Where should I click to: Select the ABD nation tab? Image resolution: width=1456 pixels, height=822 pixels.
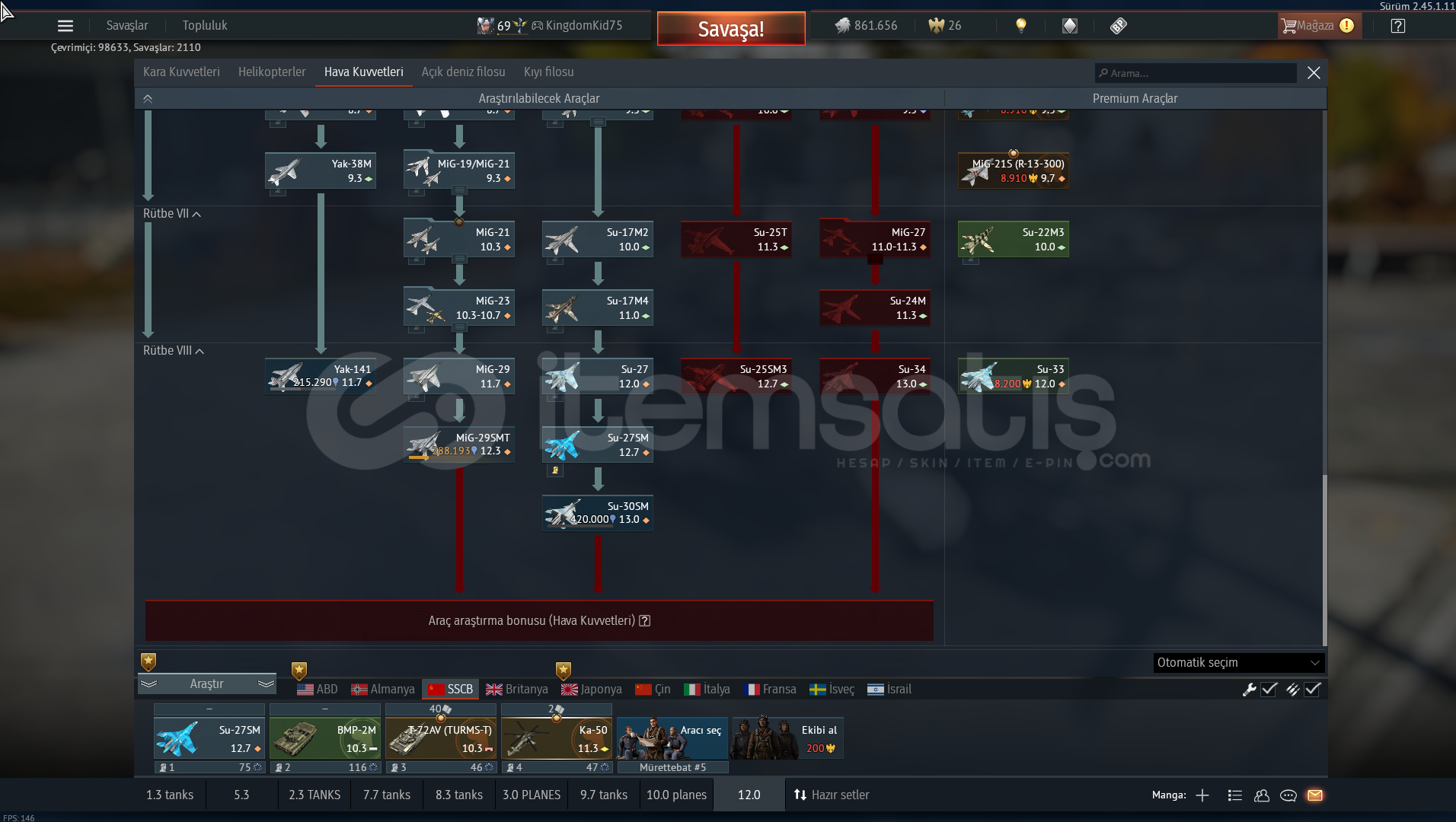317,690
